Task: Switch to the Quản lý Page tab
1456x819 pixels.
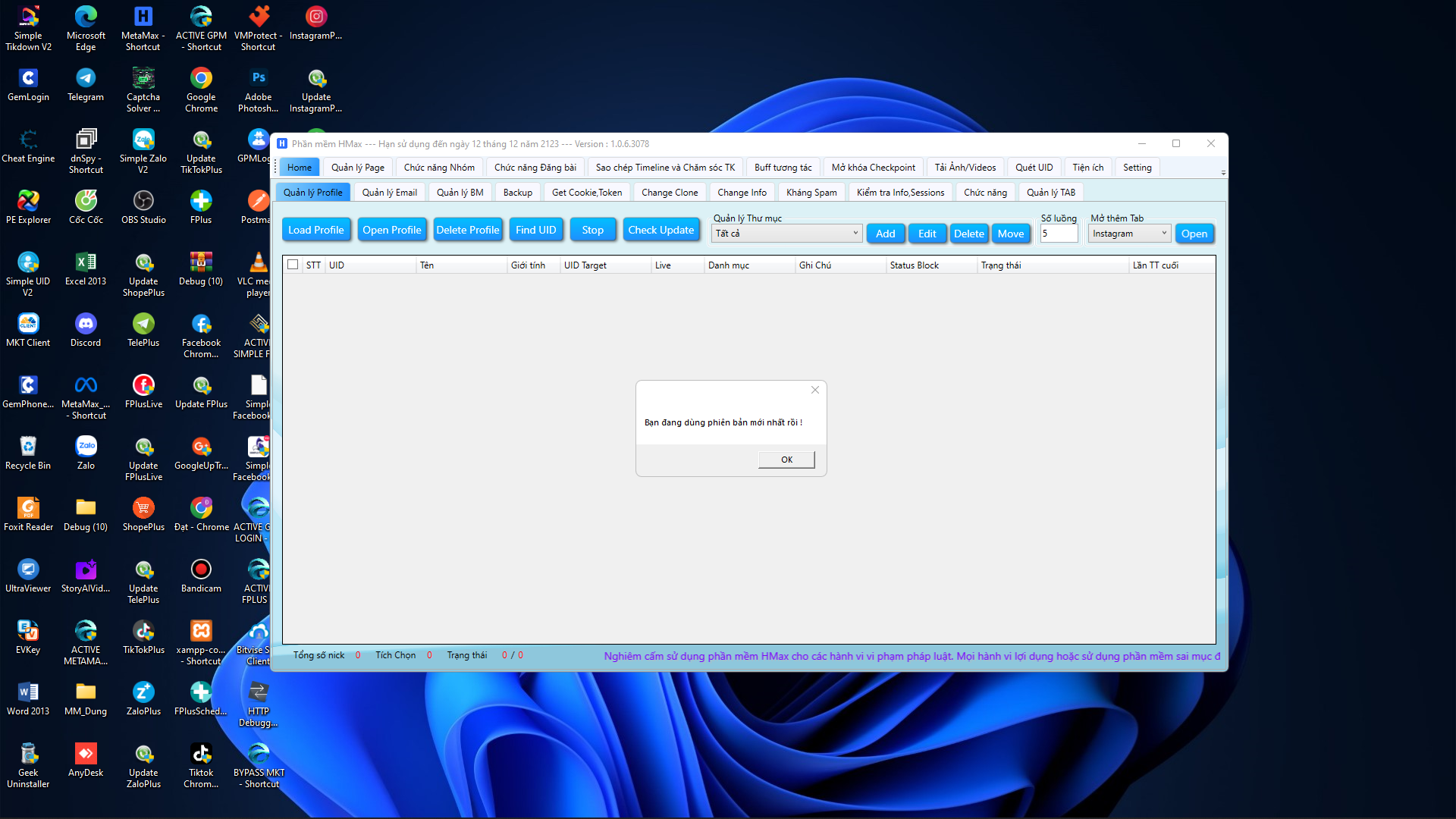Action: pos(358,168)
